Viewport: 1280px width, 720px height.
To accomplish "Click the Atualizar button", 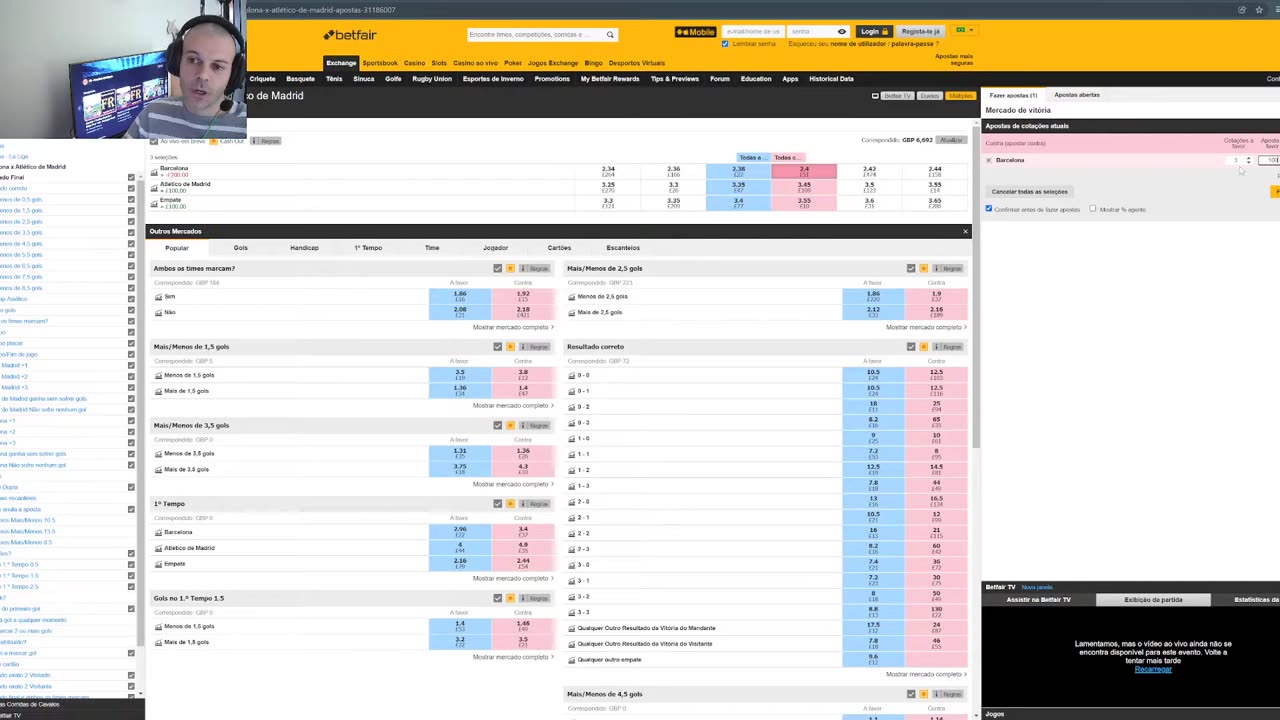I will tap(951, 140).
